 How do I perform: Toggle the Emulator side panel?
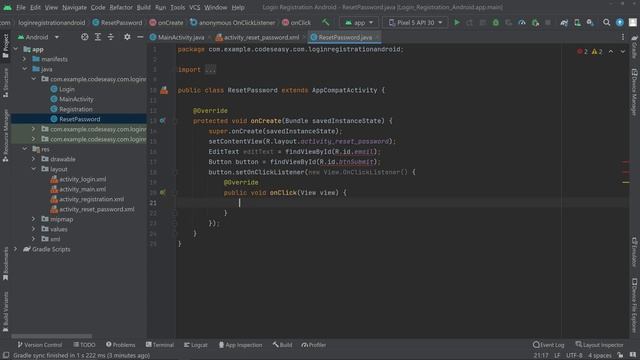634,252
